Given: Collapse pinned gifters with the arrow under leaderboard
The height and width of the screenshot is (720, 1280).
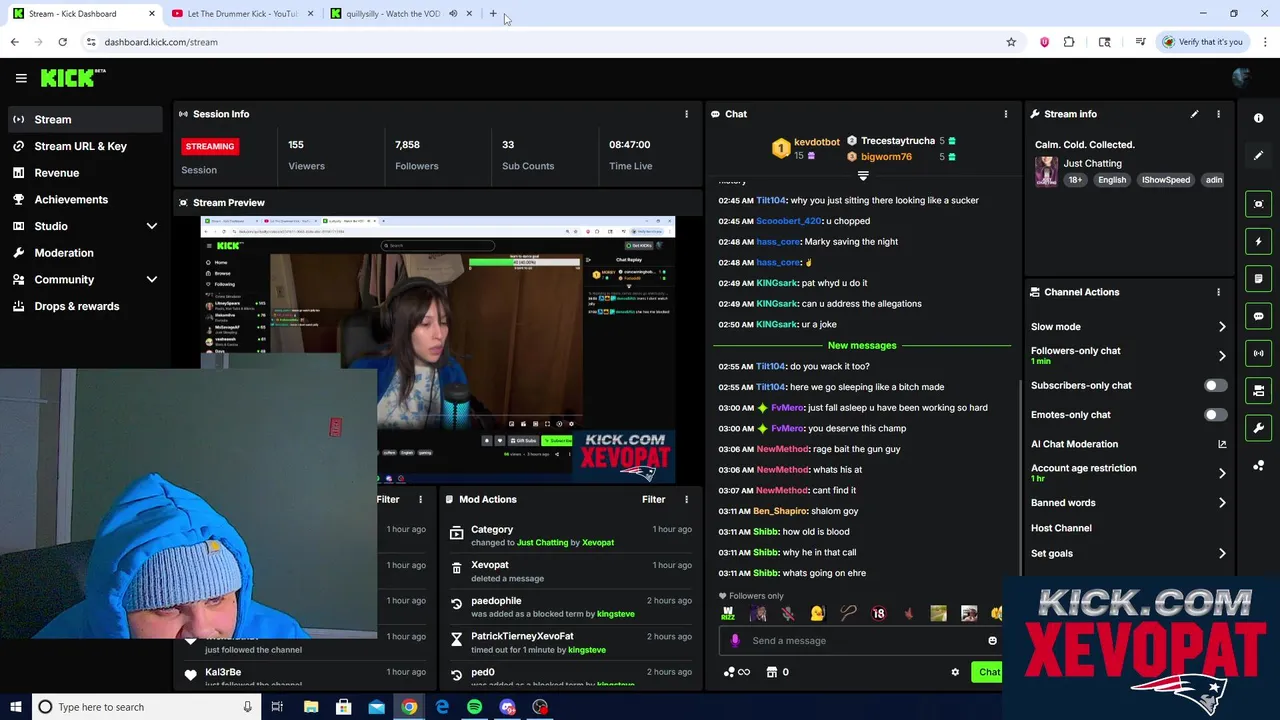Looking at the screenshot, I should tap(863, 175).
